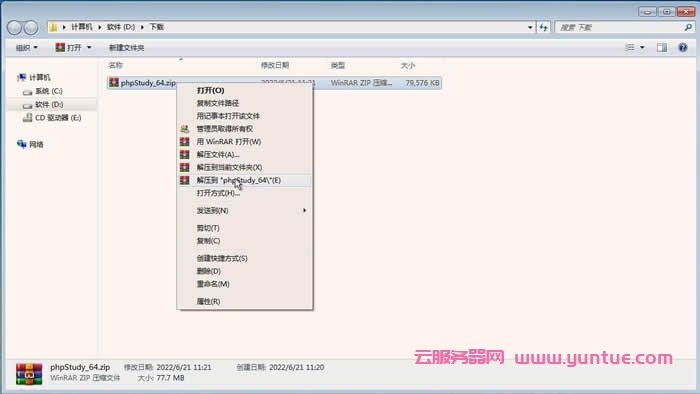Click breadcrumb arrow after 软件 (D:)
This screenshot has width=700, height=394.
[x=142, y=27]
